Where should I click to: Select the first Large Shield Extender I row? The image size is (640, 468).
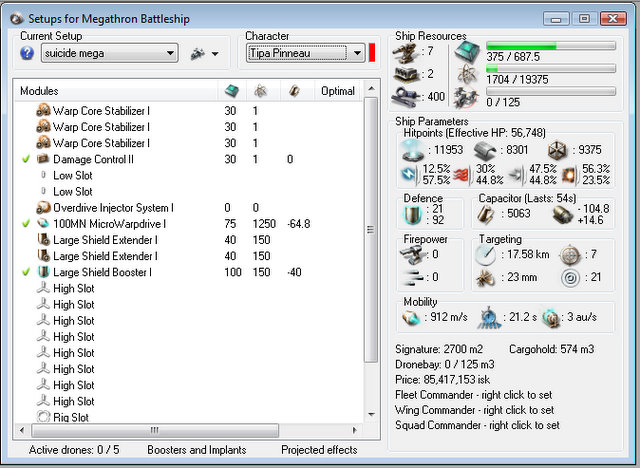(x=188, y=240)
